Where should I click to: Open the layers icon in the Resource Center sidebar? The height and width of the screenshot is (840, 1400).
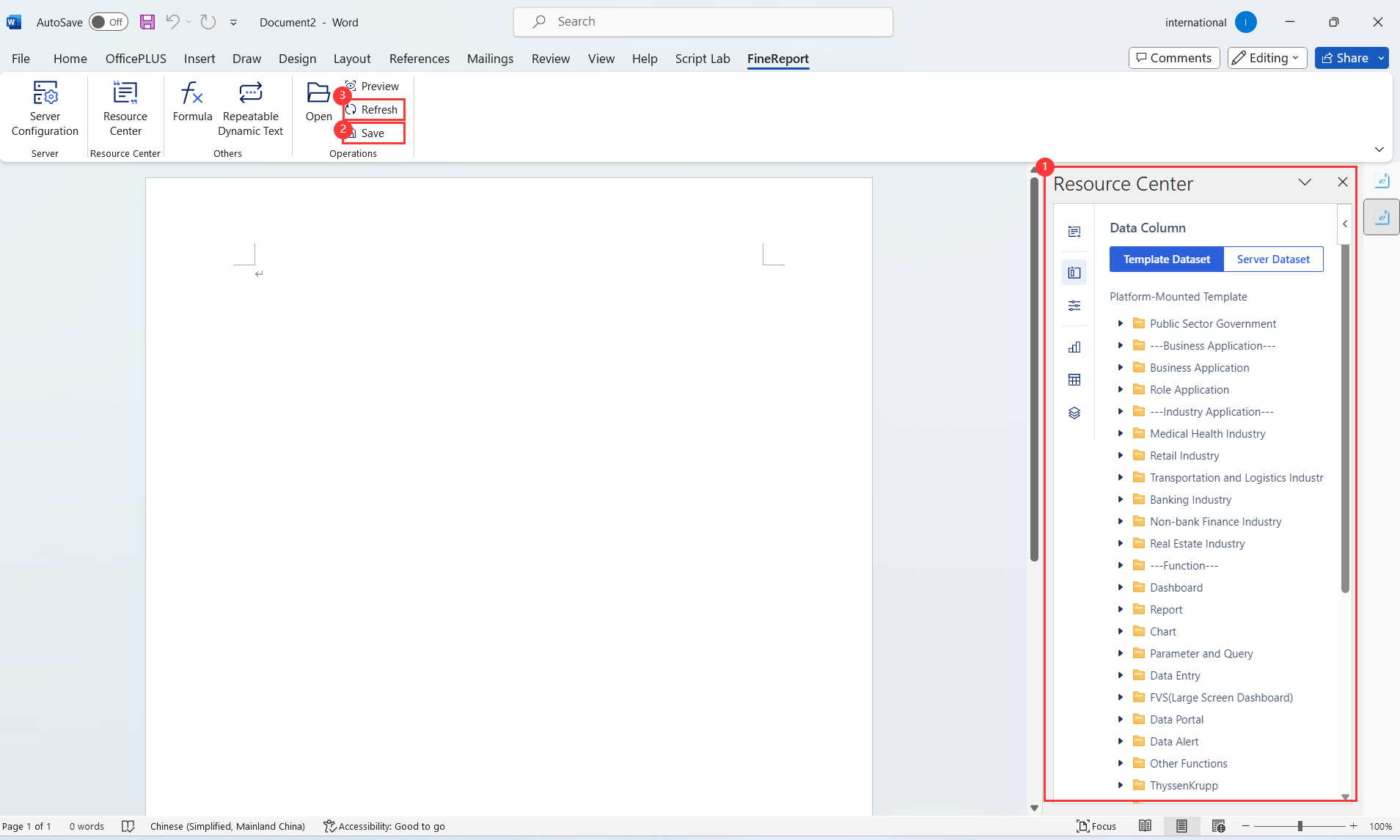(x=1074, y=413)
